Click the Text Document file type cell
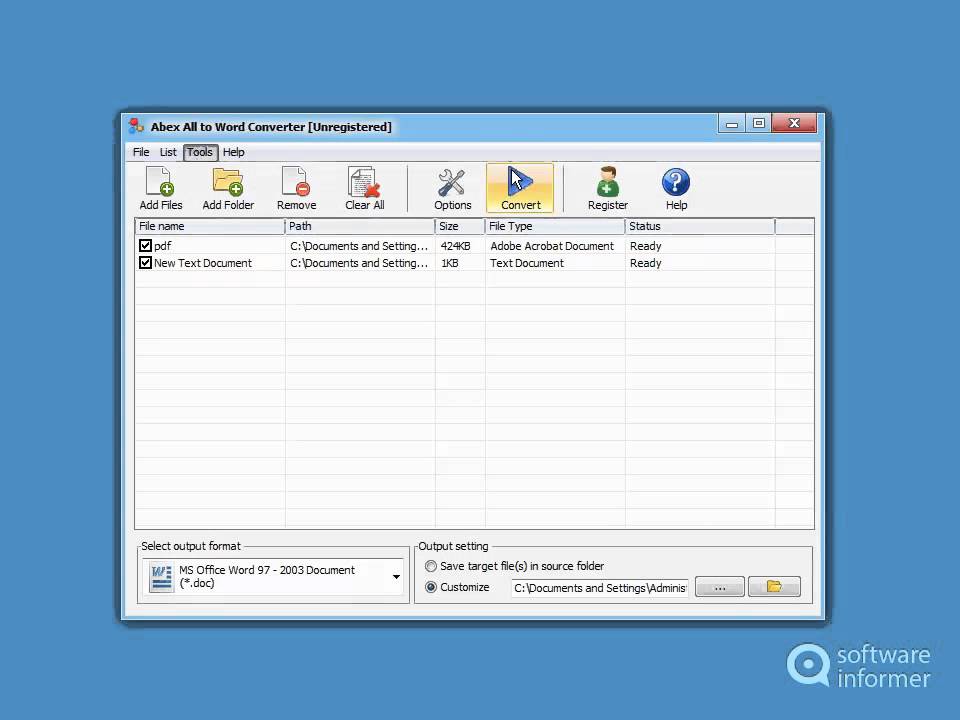This screenshot has height=720, width=960. [x=527, y=263]
